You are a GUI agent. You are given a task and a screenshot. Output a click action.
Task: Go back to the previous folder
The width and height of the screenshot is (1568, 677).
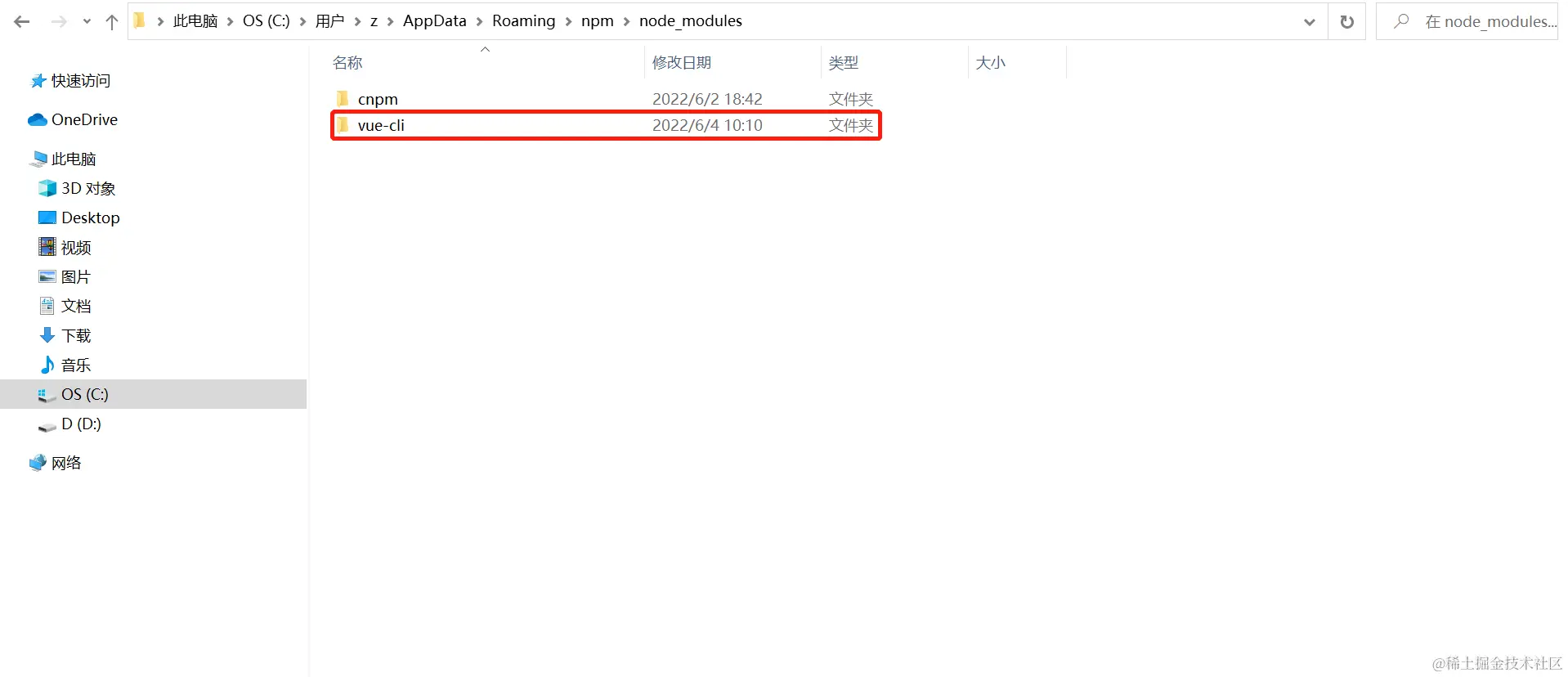(22, 21)
